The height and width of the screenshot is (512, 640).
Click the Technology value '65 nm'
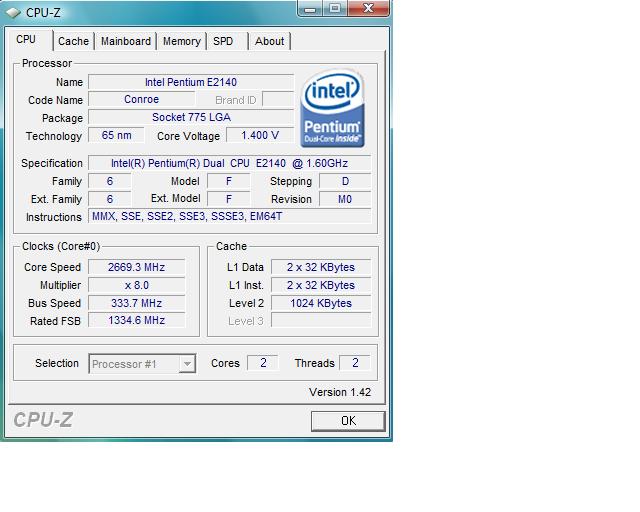coord(116,135)
